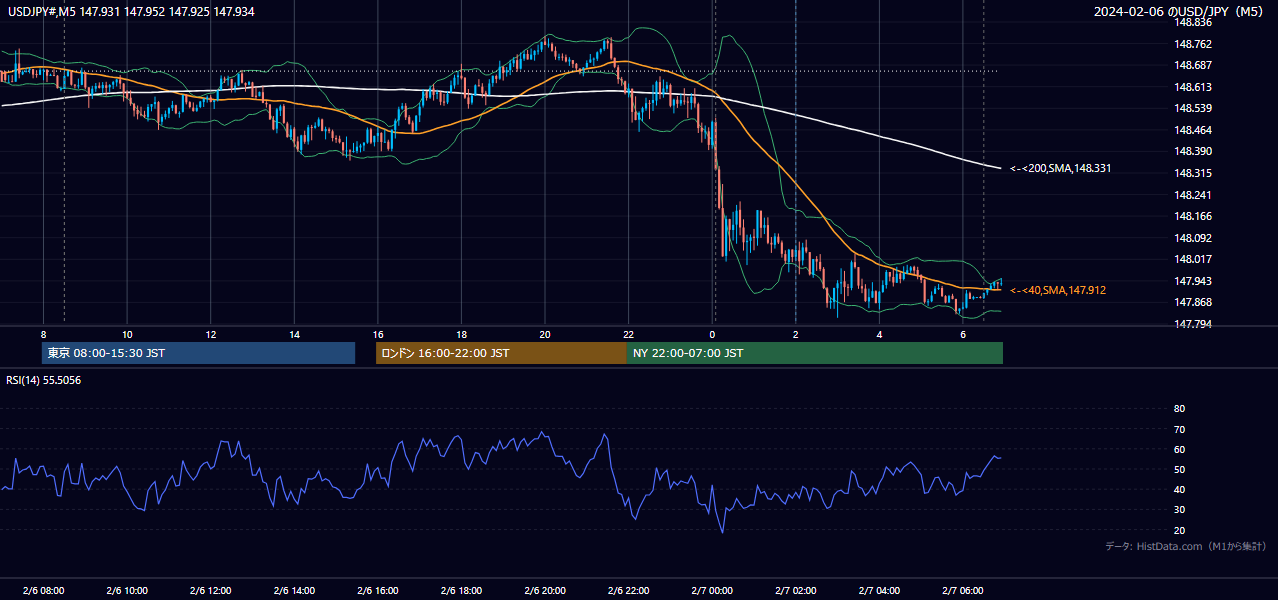
Task: Click price axis value 147.868
Action: pos(1192,302)
